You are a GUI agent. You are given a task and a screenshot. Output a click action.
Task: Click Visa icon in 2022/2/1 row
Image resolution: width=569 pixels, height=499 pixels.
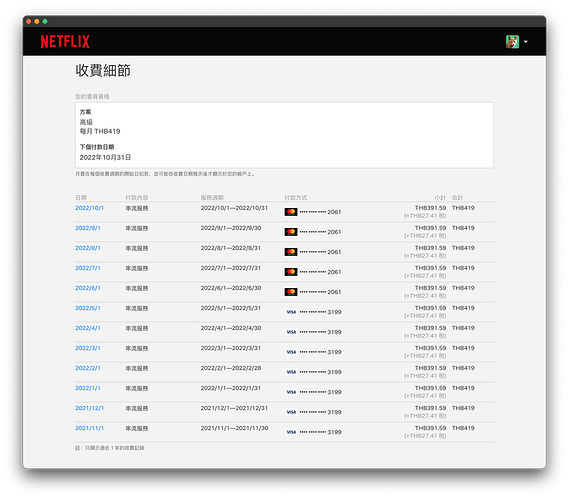291,372
